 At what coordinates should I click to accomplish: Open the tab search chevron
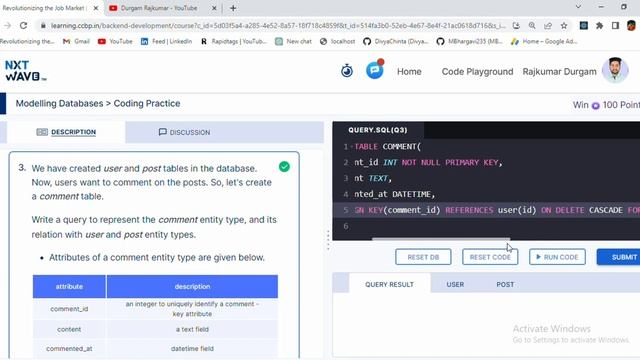click(578, 7)
